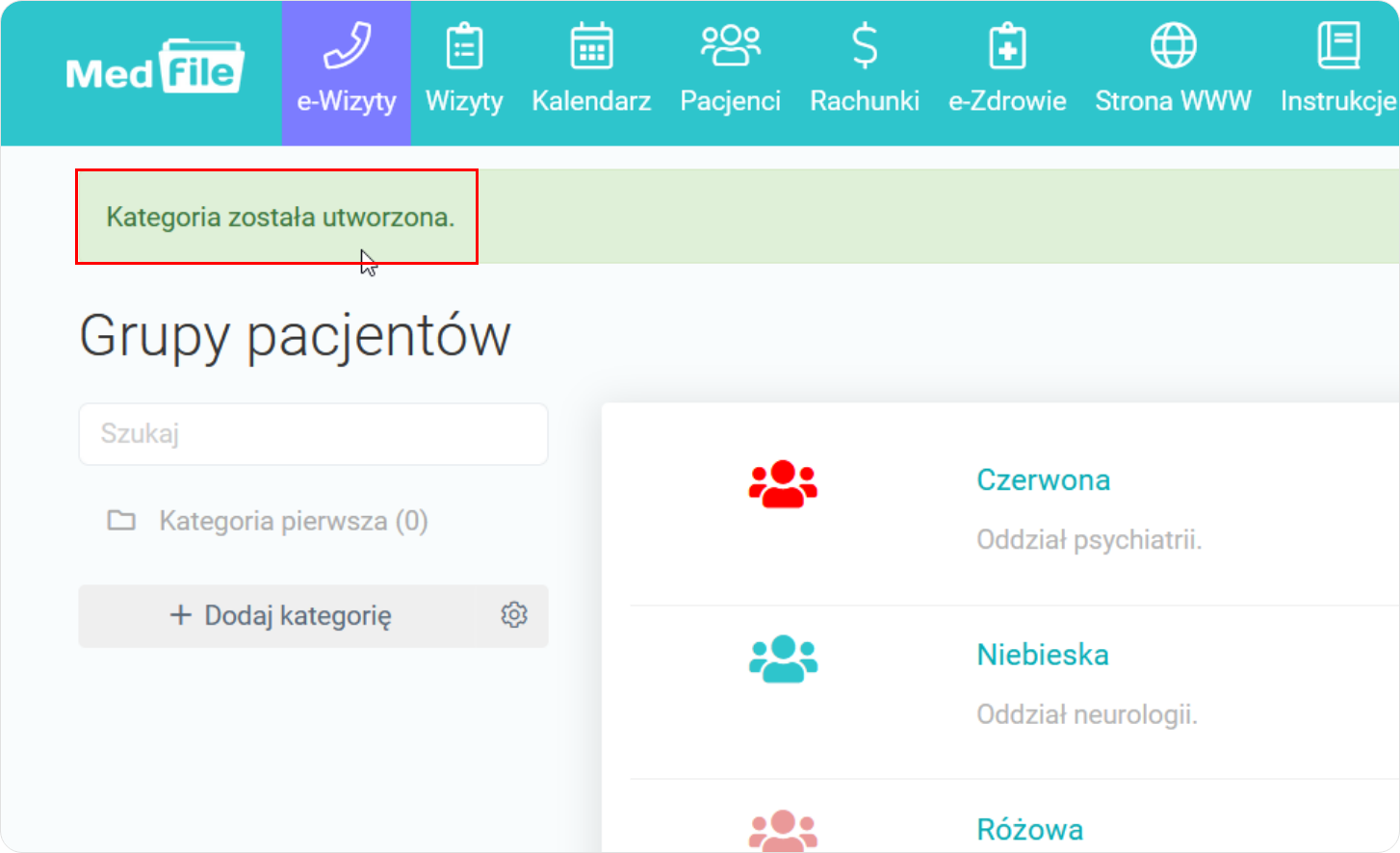1400x853 pixels.
Task: Click the Instrukcje menu label
Action: click(1338, 101)
